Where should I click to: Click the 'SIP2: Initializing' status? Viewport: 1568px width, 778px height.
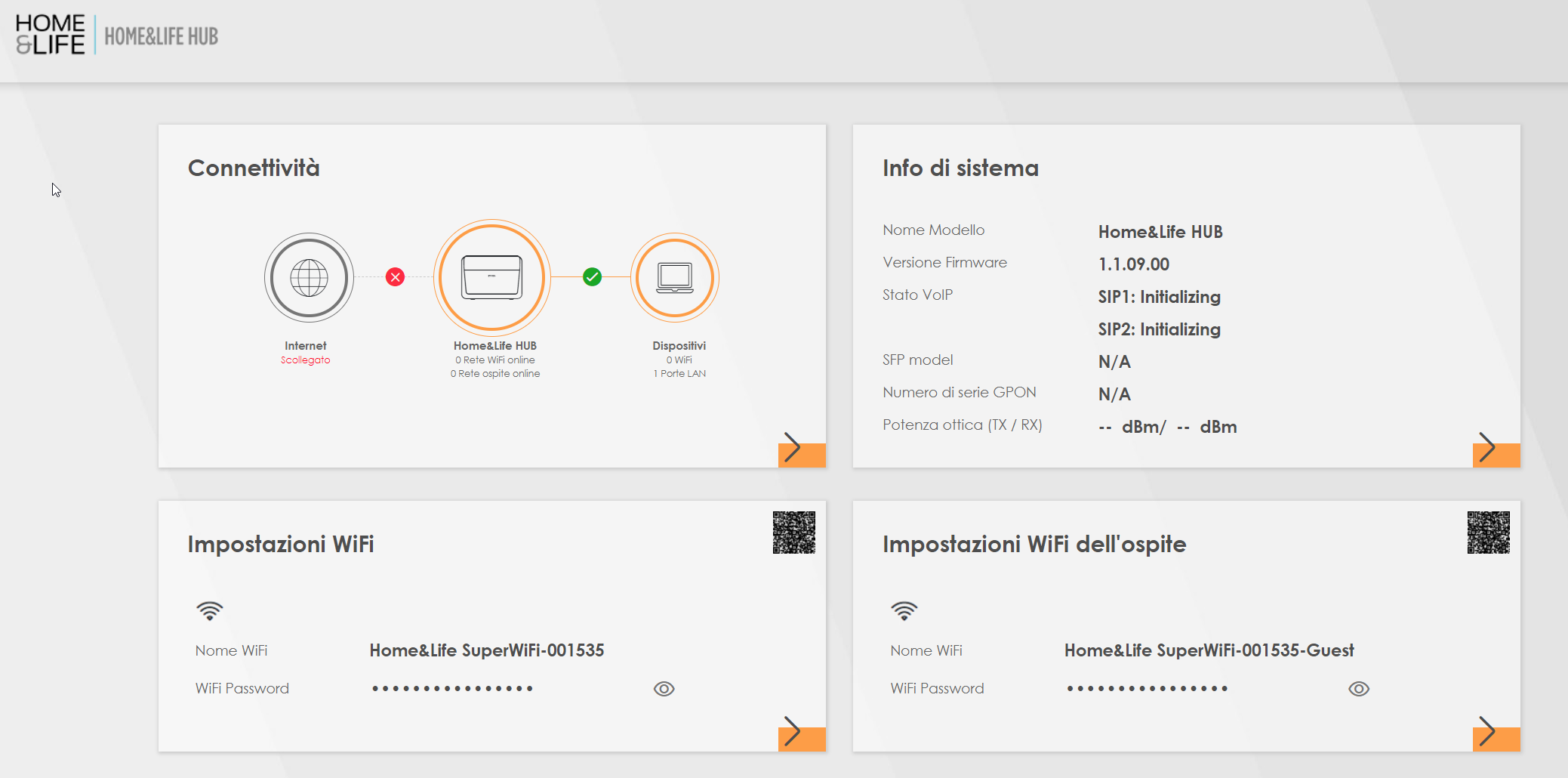[x=1160, y=329]
